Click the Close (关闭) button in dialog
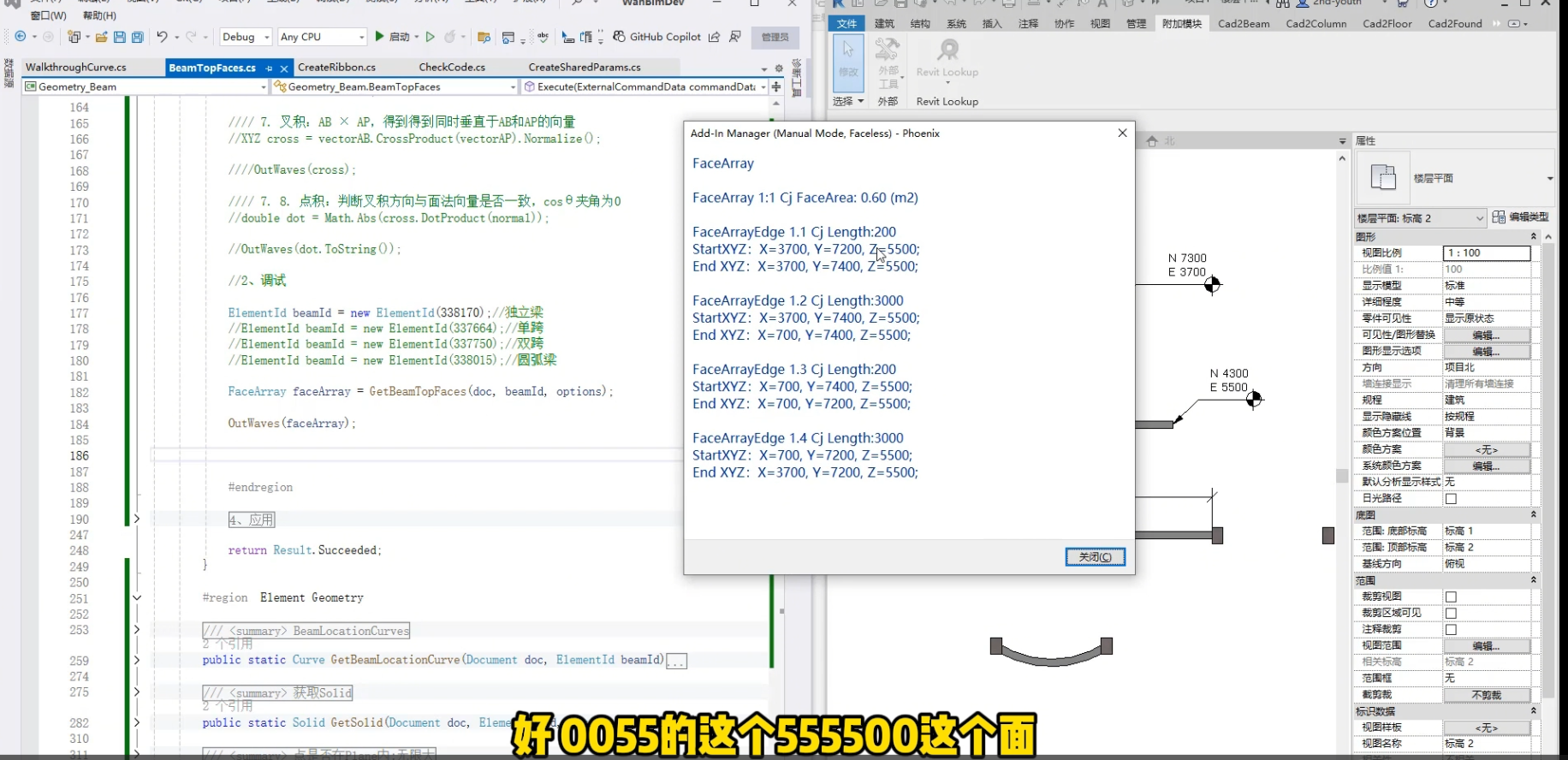Screen dimensions: 1568x760 [1095, 557]
